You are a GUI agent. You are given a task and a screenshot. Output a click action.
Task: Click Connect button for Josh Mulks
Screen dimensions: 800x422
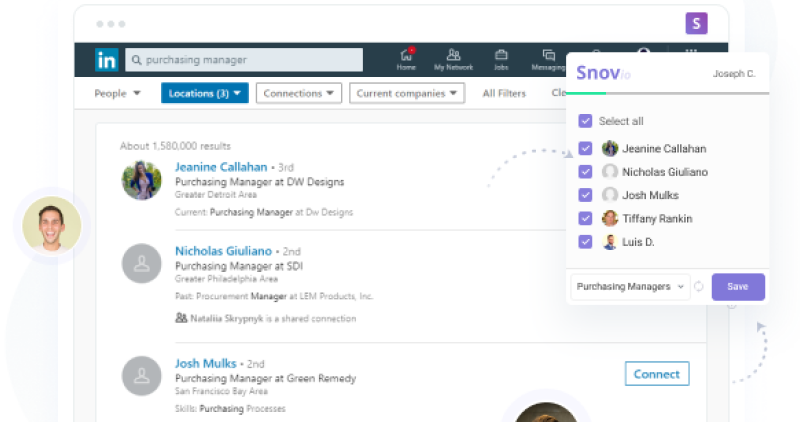[x=657, y=374]
